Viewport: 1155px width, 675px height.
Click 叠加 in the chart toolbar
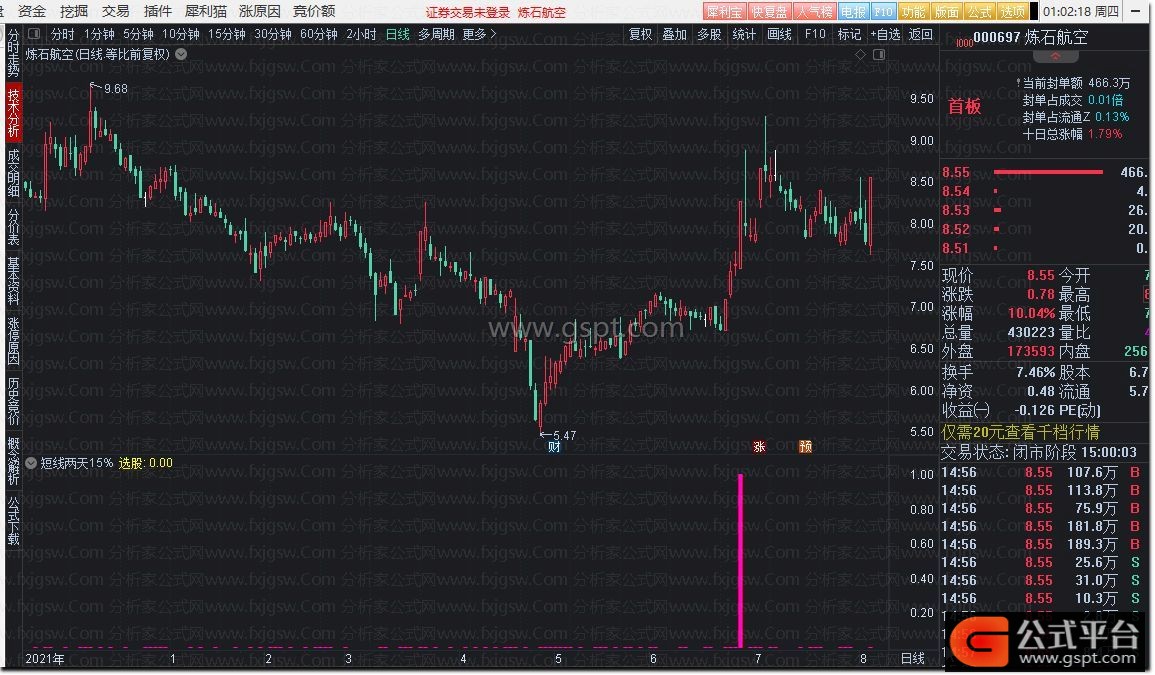click(674, 34)
